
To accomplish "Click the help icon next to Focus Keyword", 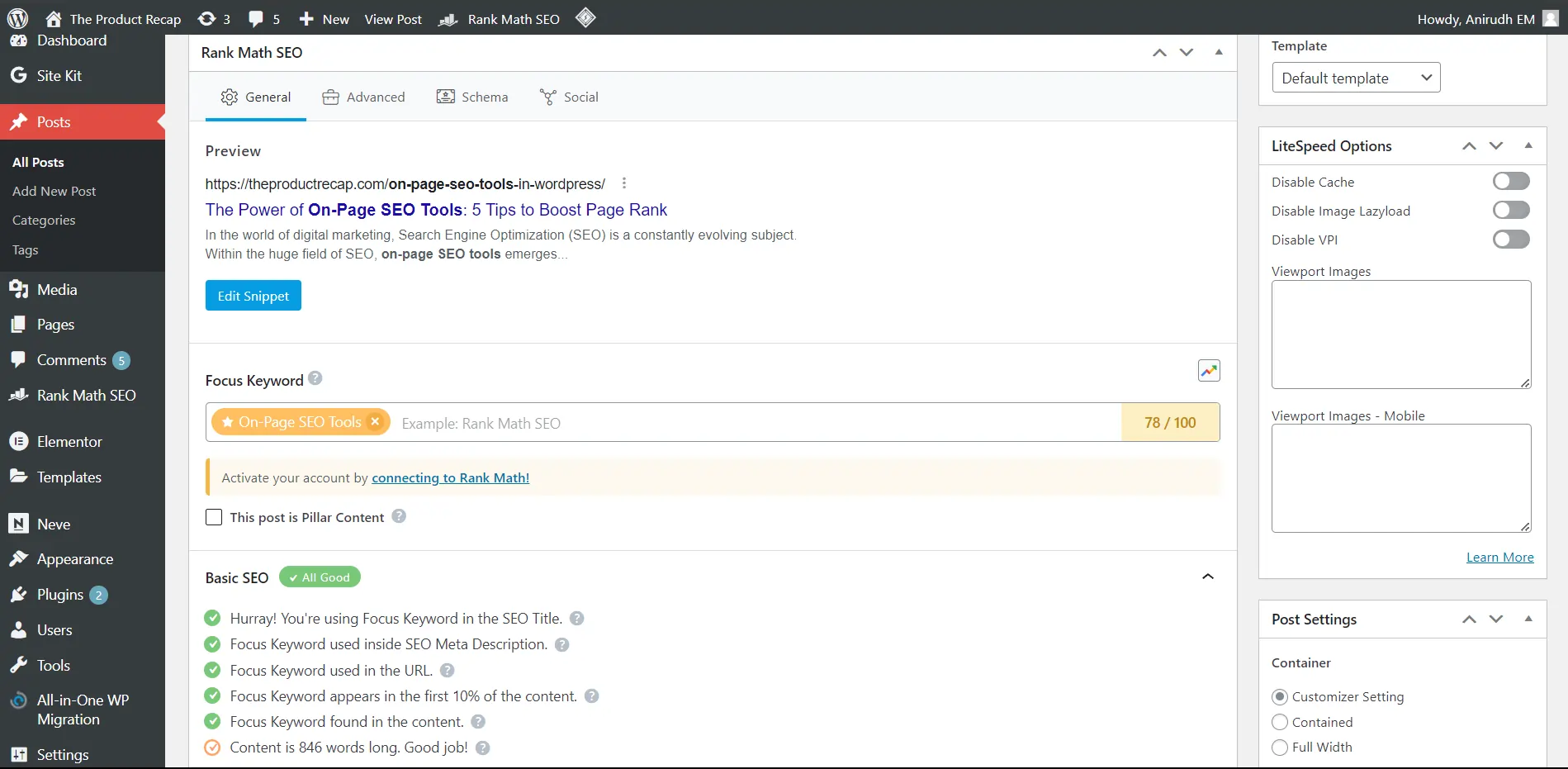I will click(315, 378).
